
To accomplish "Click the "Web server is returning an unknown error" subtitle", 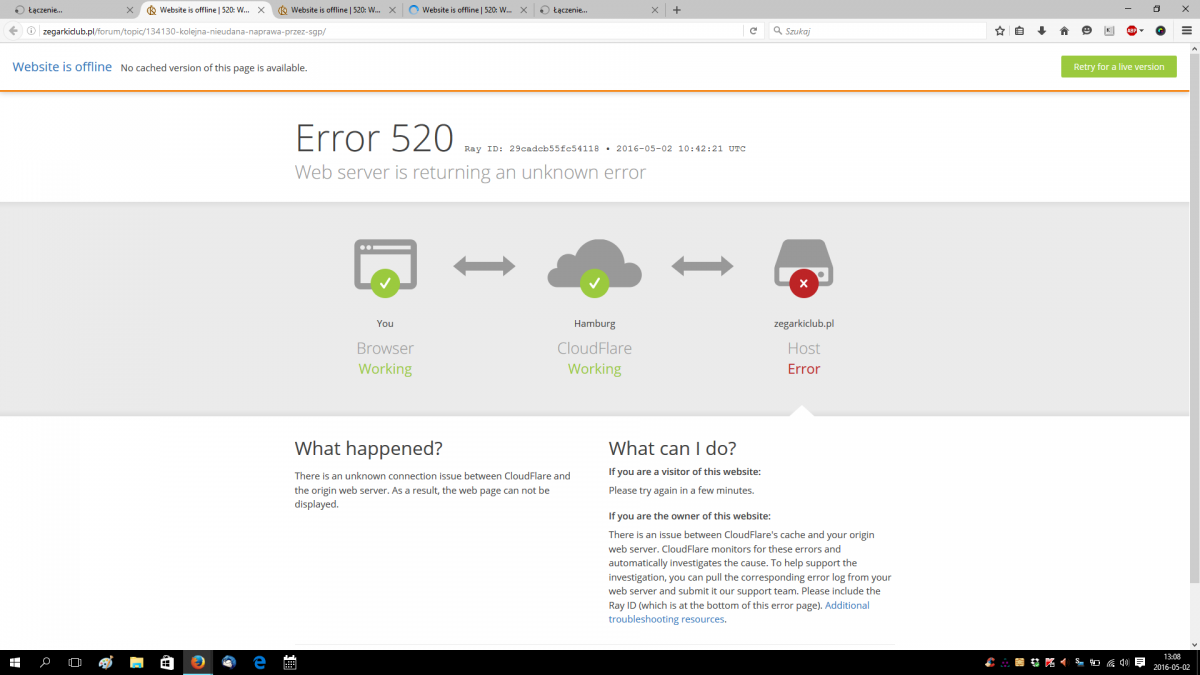I will click(470, 172).
